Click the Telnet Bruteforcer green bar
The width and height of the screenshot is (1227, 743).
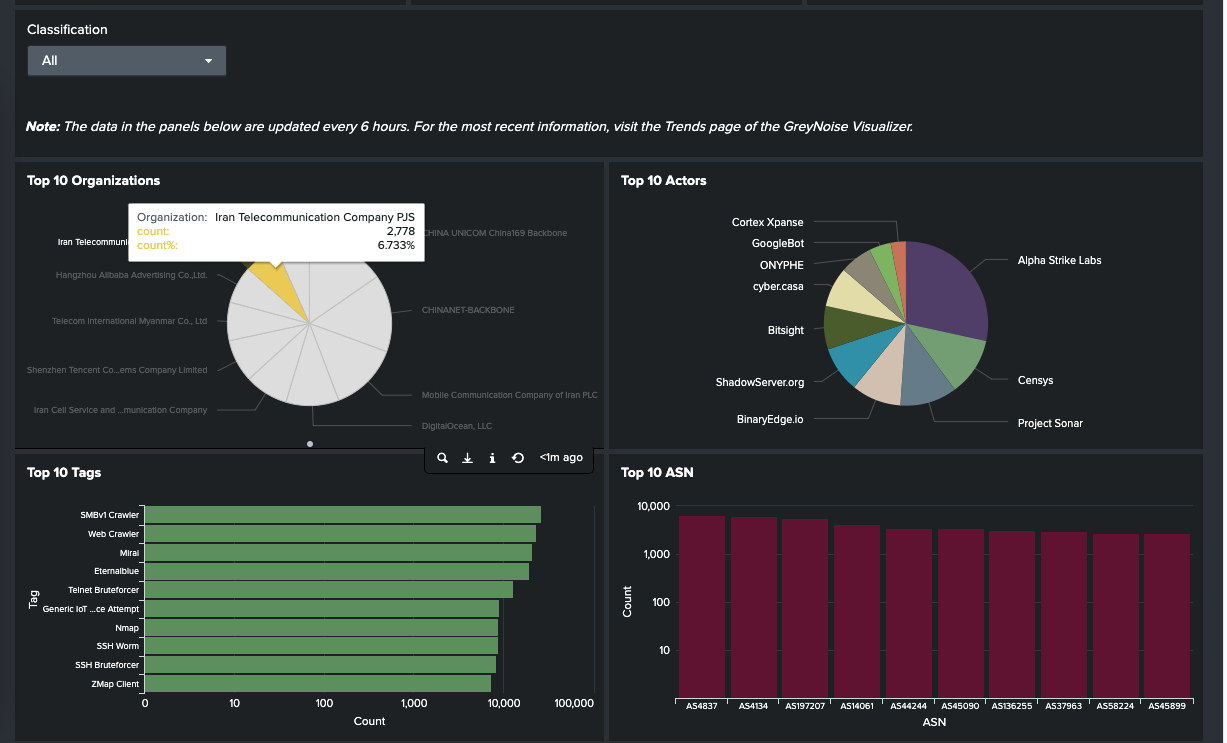[x=329, y=590]
